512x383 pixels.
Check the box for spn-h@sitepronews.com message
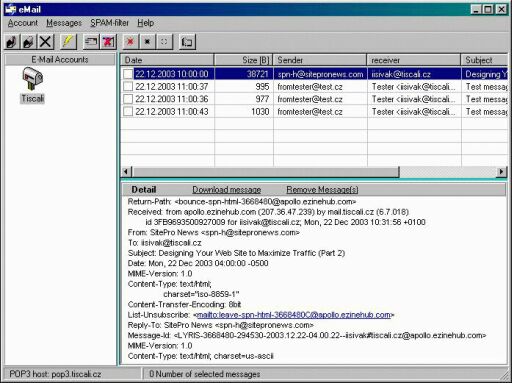(x=128, y=74)
